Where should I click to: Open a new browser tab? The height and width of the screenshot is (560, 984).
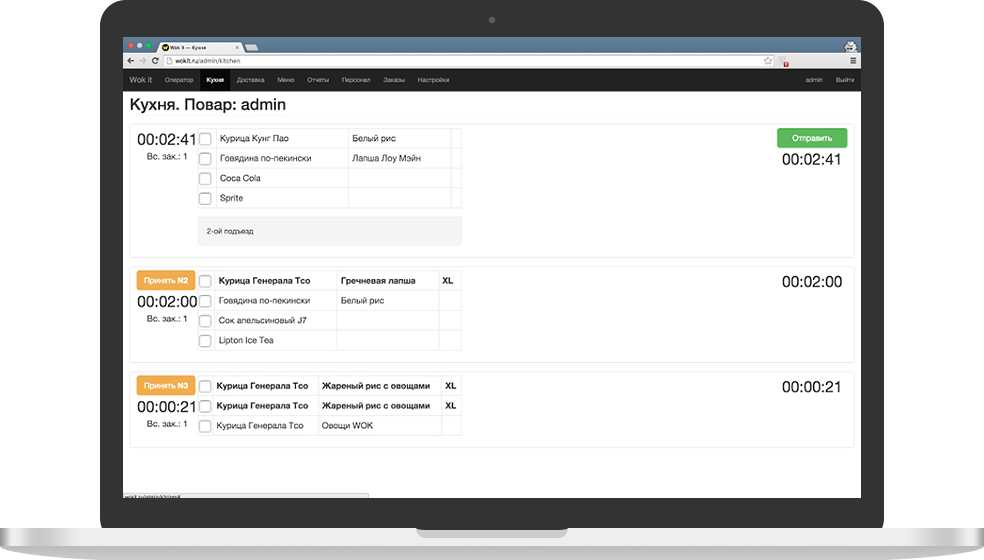pos(251,47)
